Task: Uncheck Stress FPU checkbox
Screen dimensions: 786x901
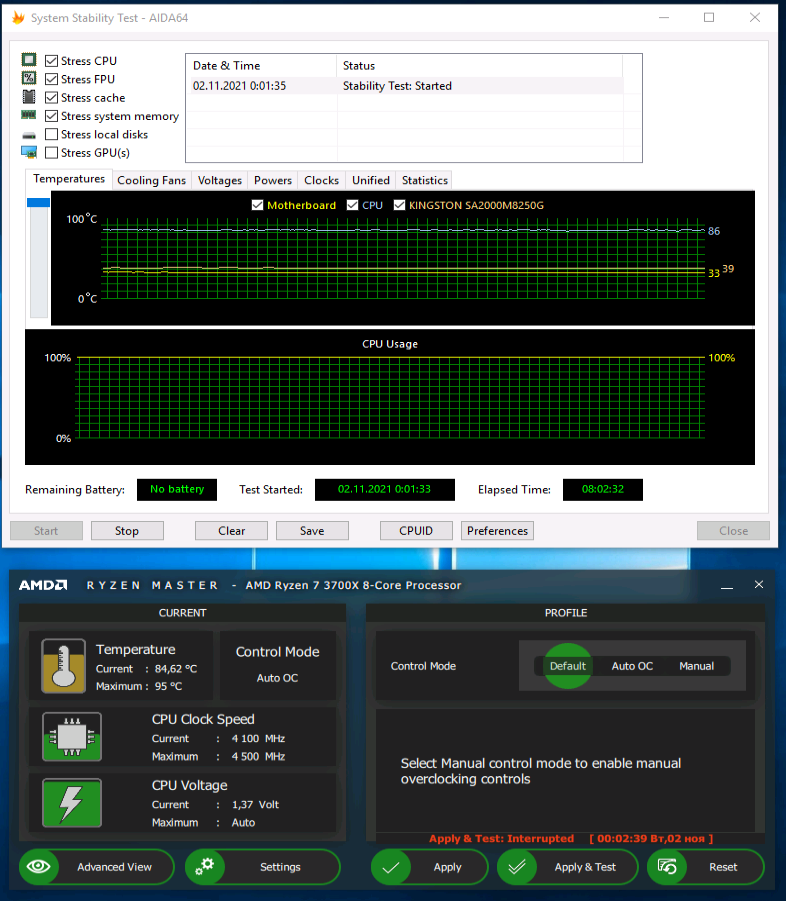Action: [x=51, y=79]
